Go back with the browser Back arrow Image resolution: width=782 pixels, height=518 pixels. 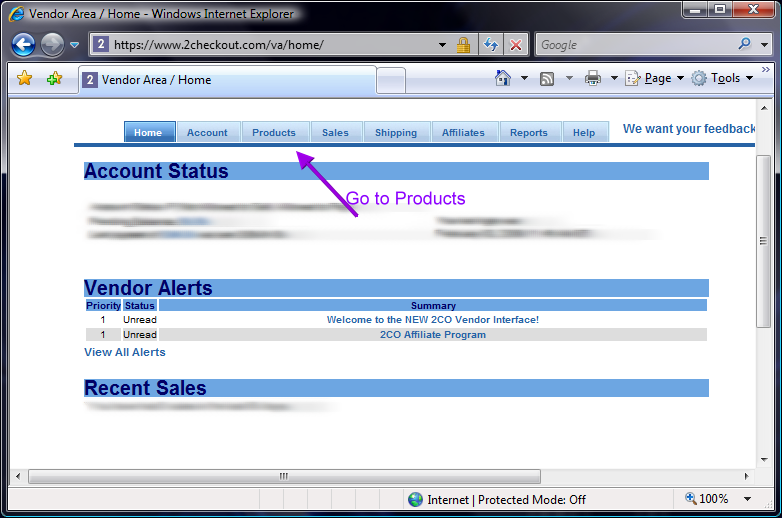pos(23,45)
